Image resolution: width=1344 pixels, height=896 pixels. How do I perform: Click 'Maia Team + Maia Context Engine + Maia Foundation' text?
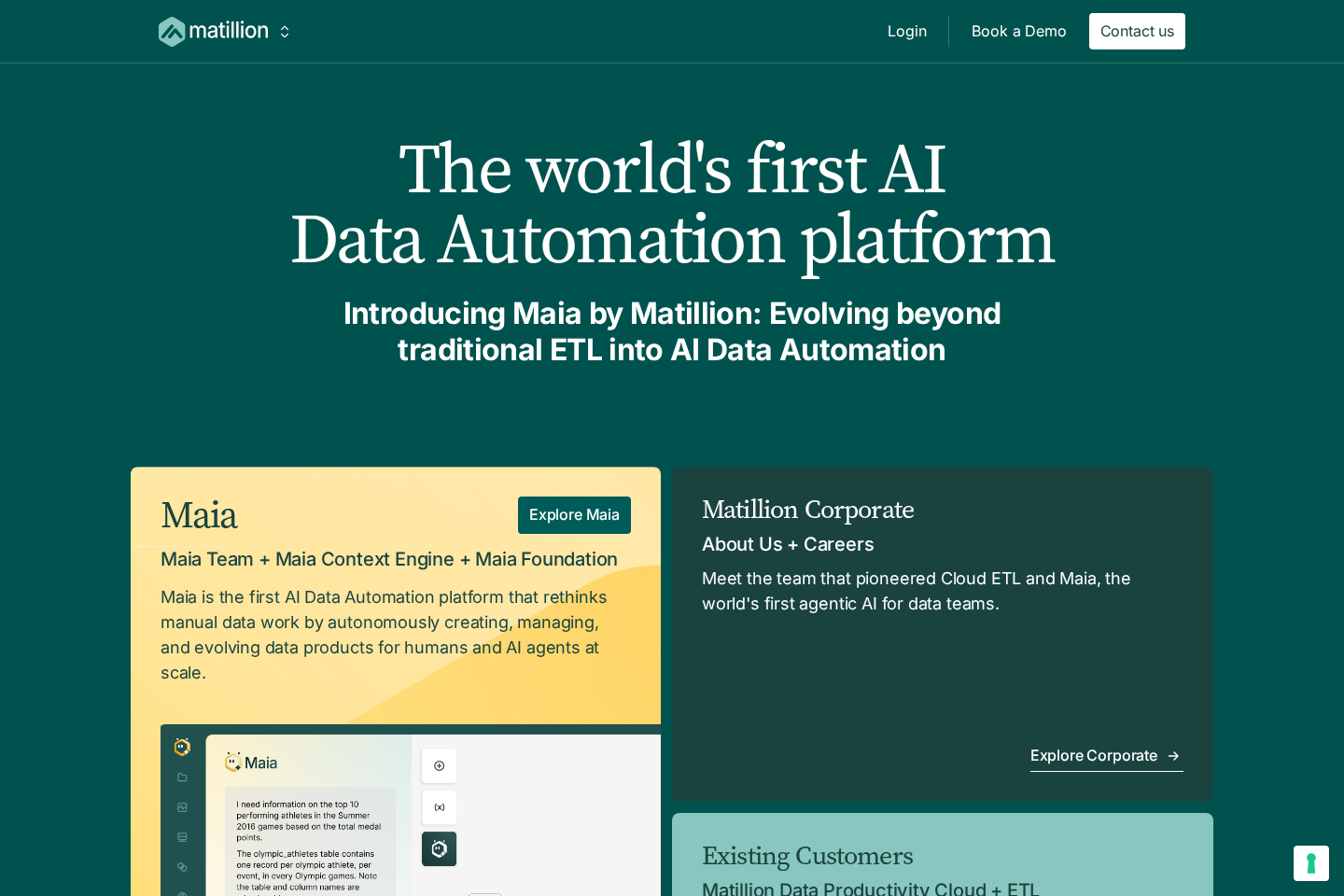pyautogui.click(x=389, y=559)
